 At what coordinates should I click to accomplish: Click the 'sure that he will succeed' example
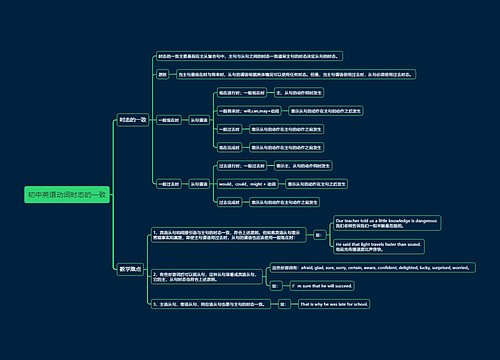(x=322, y=286)
